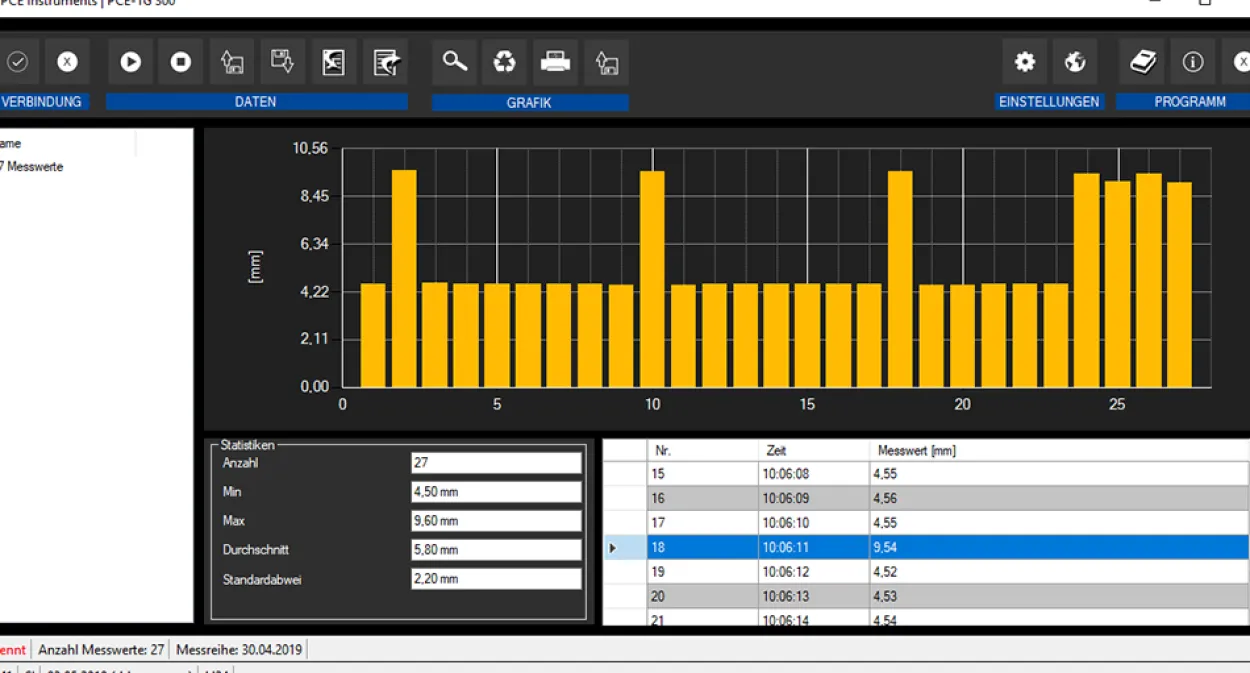Click the globe language icon
The height and width of the screenshot is (673, 1250).
pos(1075,62)
